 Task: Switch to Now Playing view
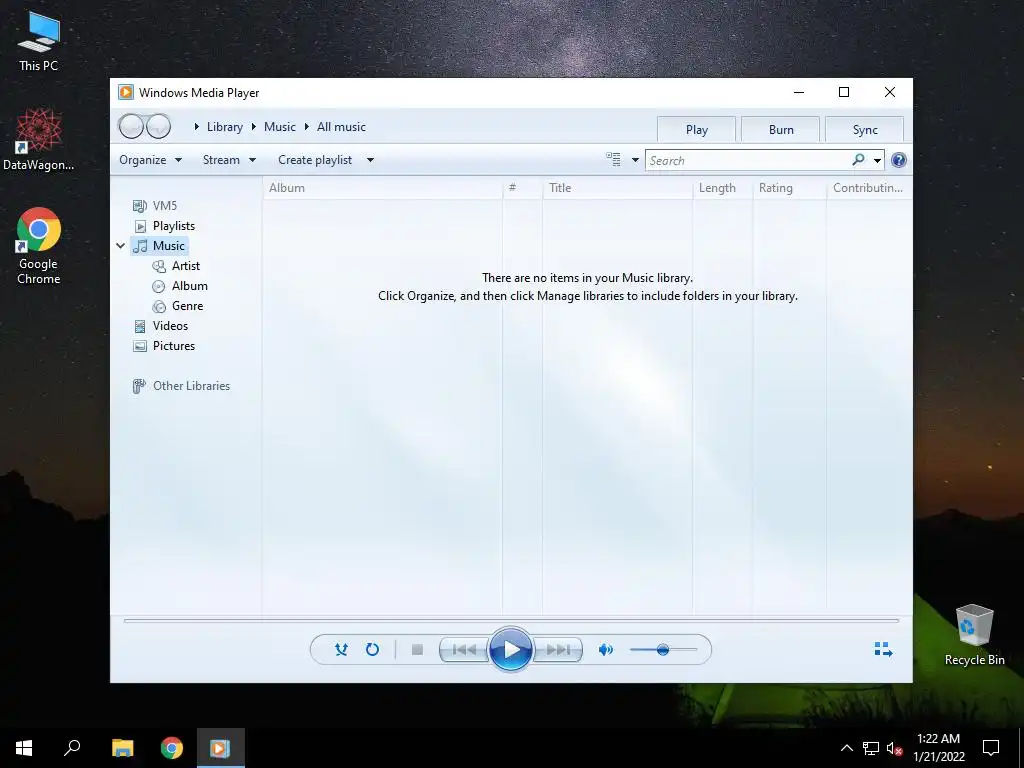(883, 649)
